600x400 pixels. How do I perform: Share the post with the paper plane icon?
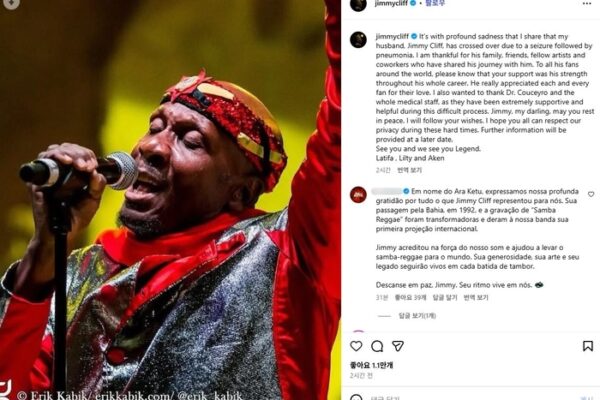coord(398,346)
